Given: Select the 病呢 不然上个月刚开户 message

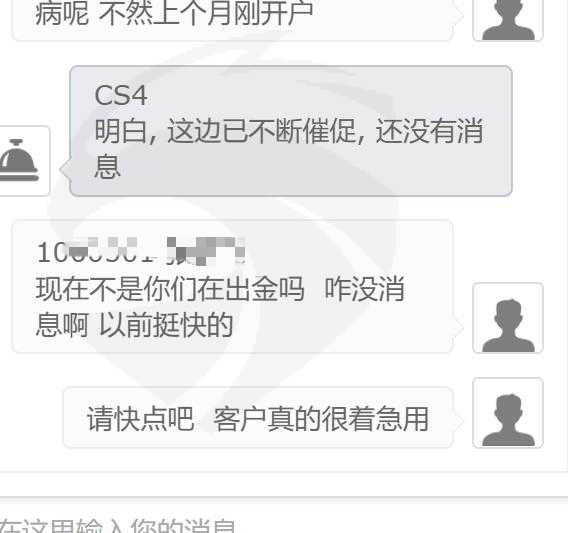Looking at the screenshot, I should pos(174,13).
